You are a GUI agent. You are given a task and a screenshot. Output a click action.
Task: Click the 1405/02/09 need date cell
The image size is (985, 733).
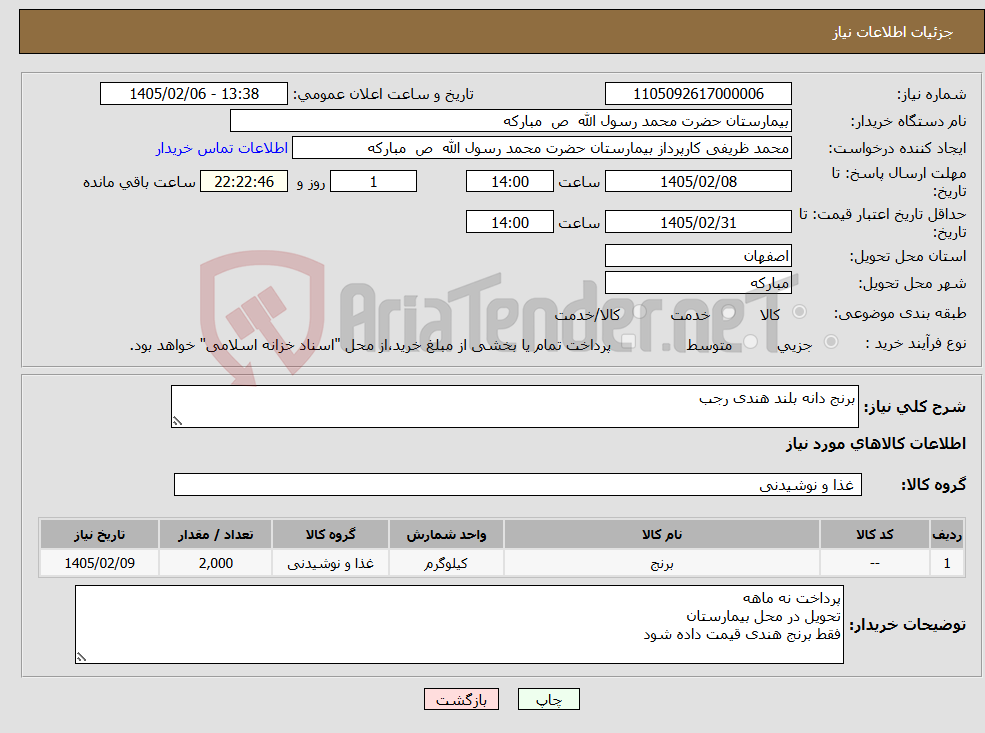pos(99,563)
